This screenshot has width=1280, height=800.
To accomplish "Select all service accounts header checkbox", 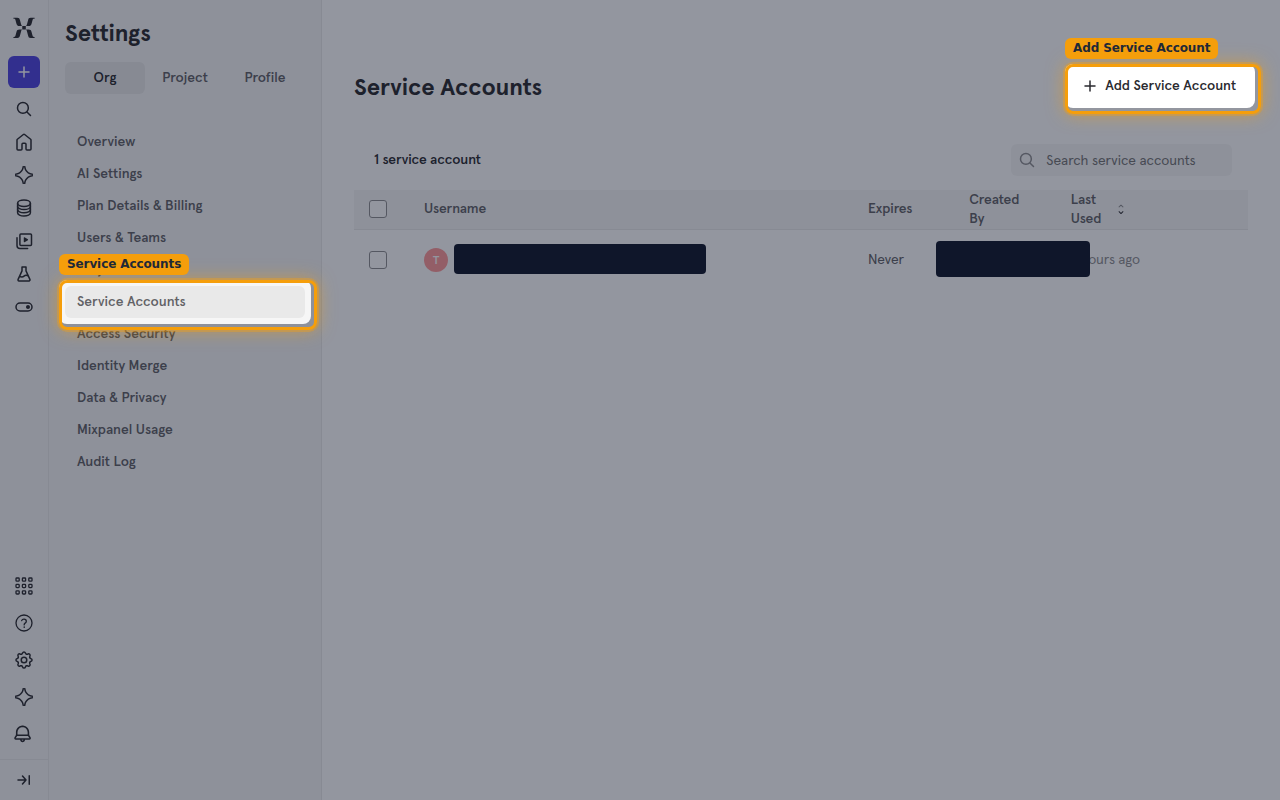I will pyautogui.click(x=378, y=209).
